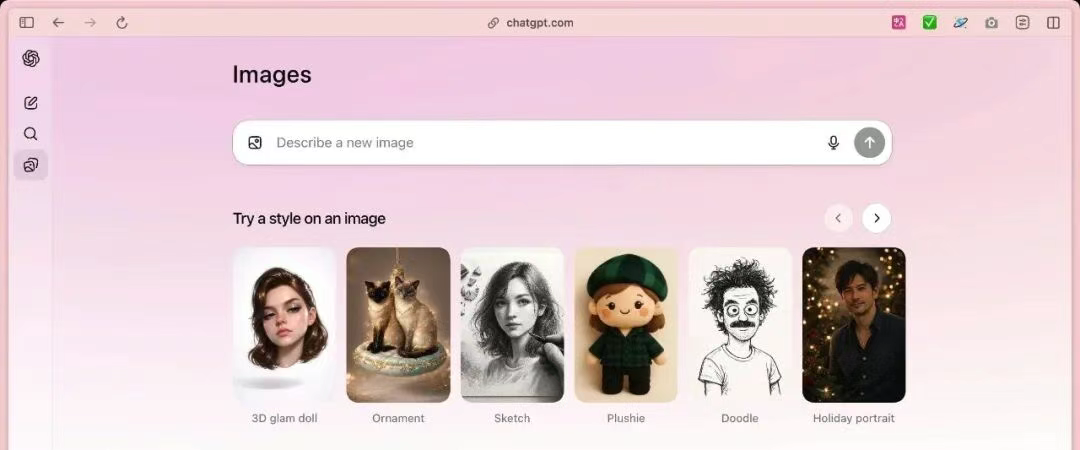Submit prompt with up arrow button
The width and height of the screenshot is (1080, 450).
[x=869, y=143]
